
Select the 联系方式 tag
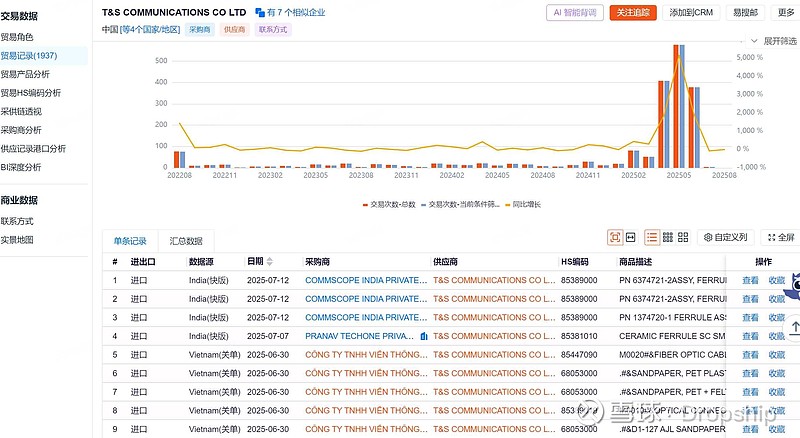click(x=272, y=30)
